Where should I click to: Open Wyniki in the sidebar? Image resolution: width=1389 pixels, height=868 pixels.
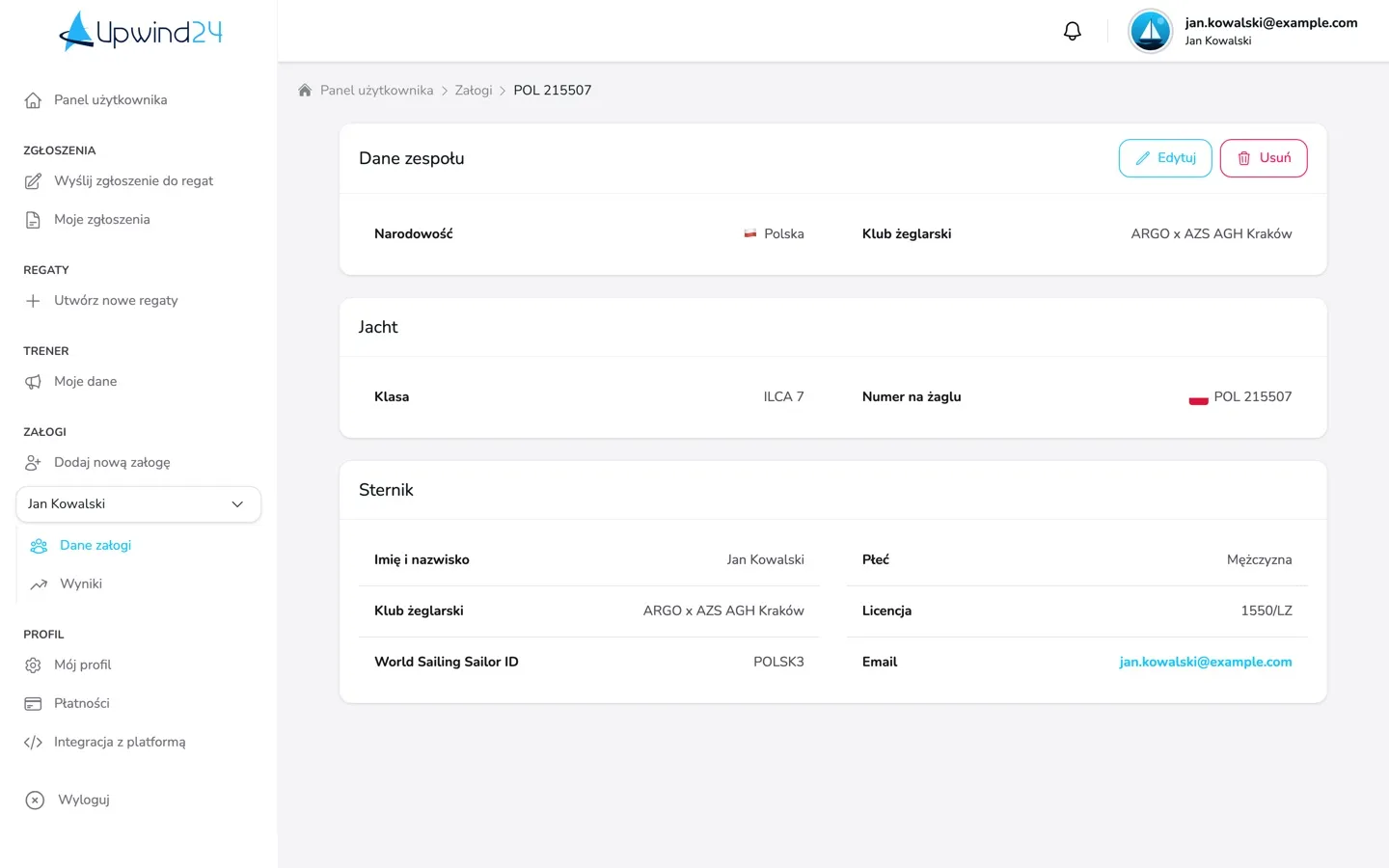[81, 584]
